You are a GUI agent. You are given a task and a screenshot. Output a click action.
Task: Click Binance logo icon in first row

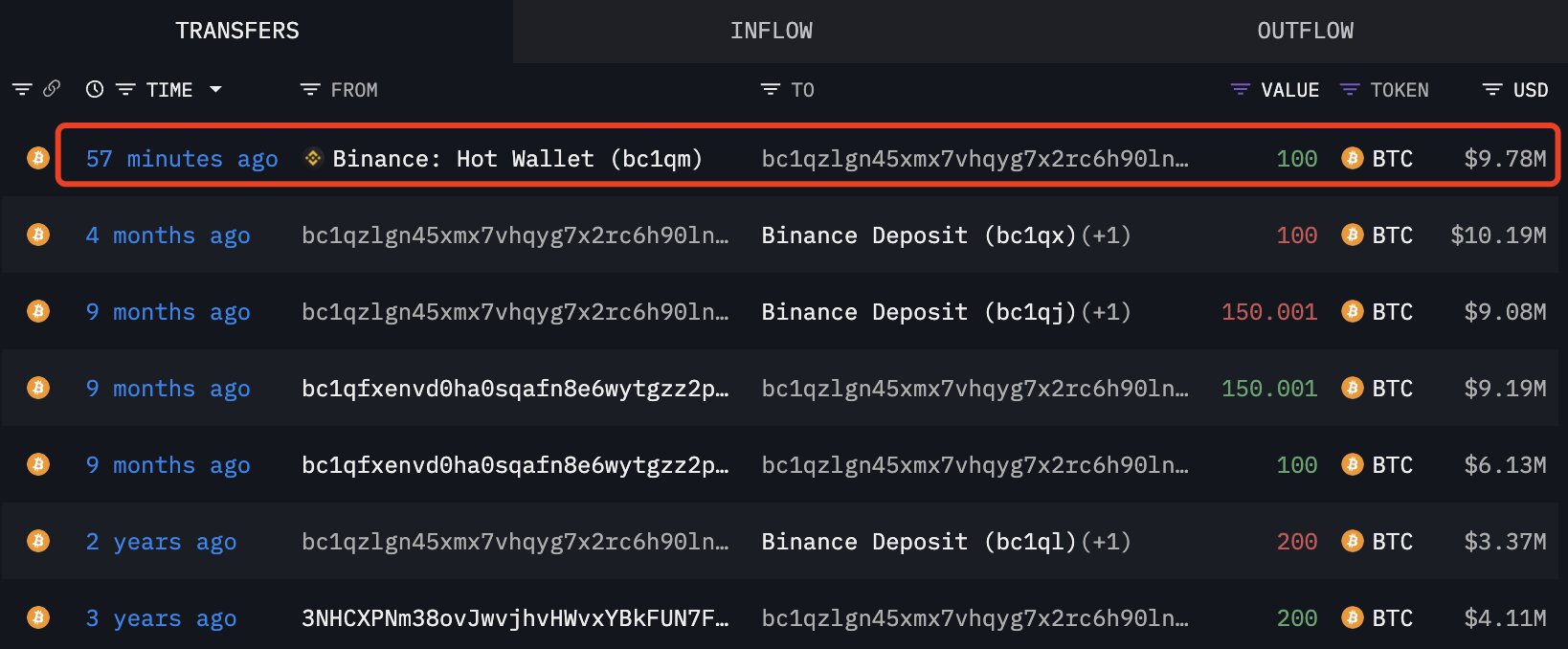tap(313, 158)
